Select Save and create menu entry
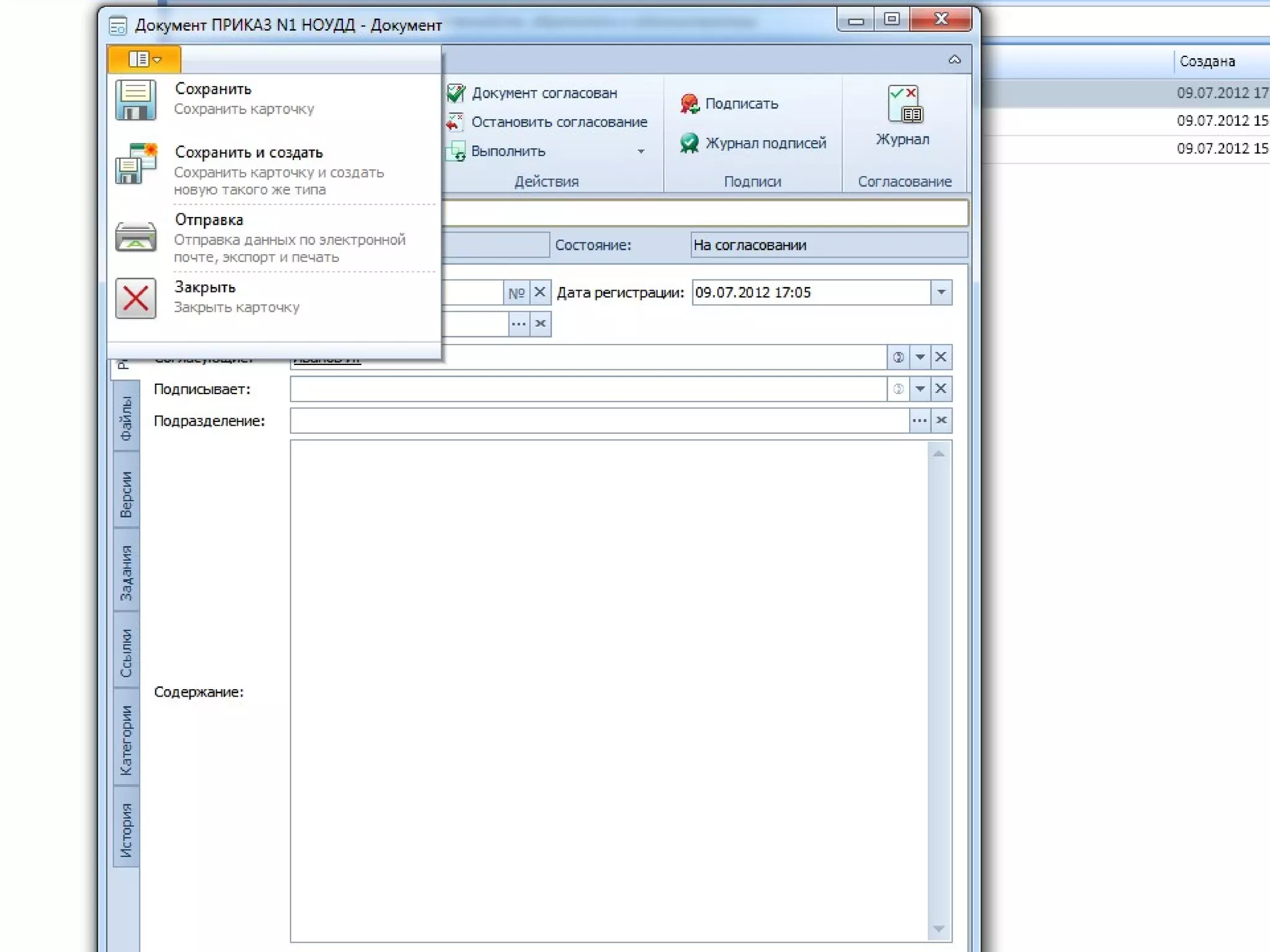 tap(249, 152)
